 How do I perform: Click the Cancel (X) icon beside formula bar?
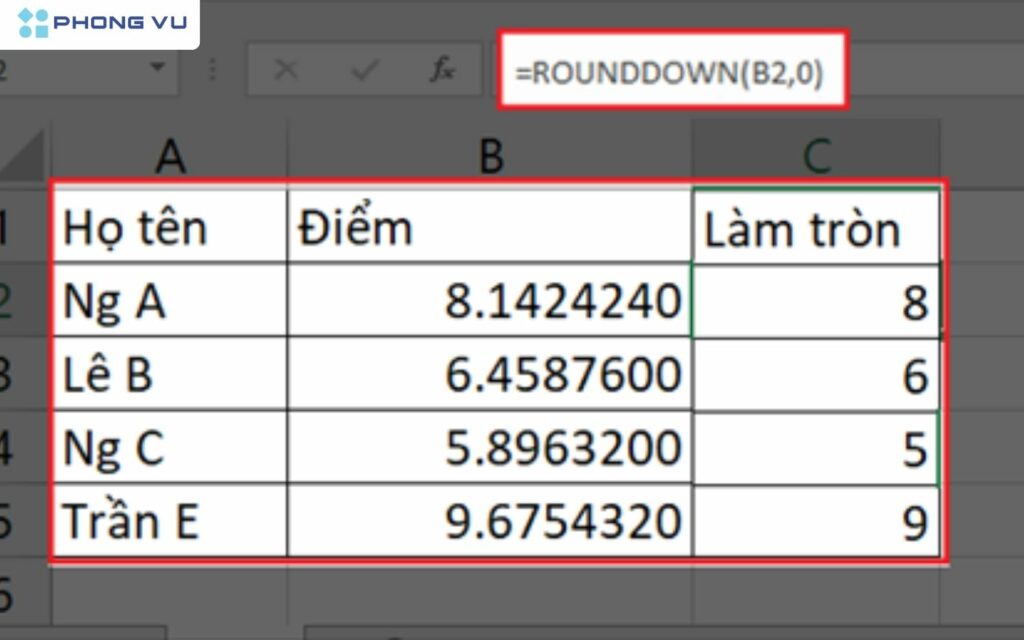click(x=287, y=70)
